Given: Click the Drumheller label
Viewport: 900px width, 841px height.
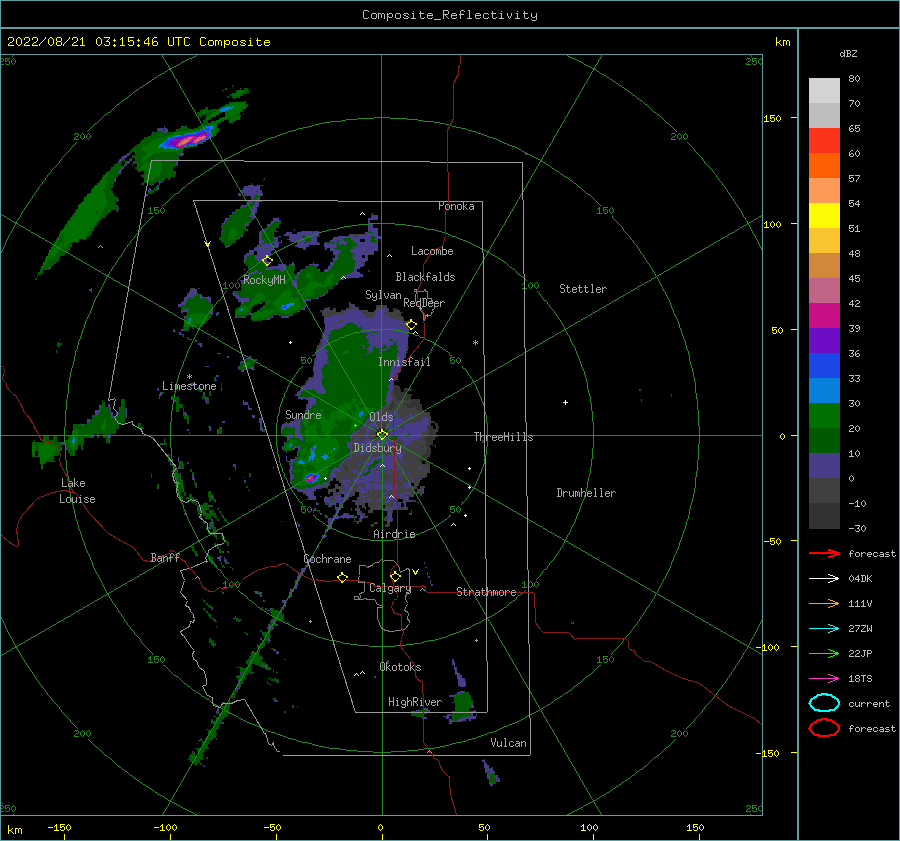Looking at the screenshot, I should coord(586,493).
